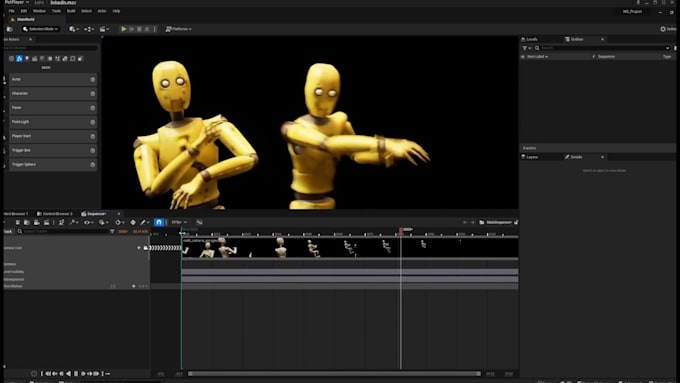Click the Sequencer auto-key diamond icon
680x383 pixels.
[x=133, y=223]
